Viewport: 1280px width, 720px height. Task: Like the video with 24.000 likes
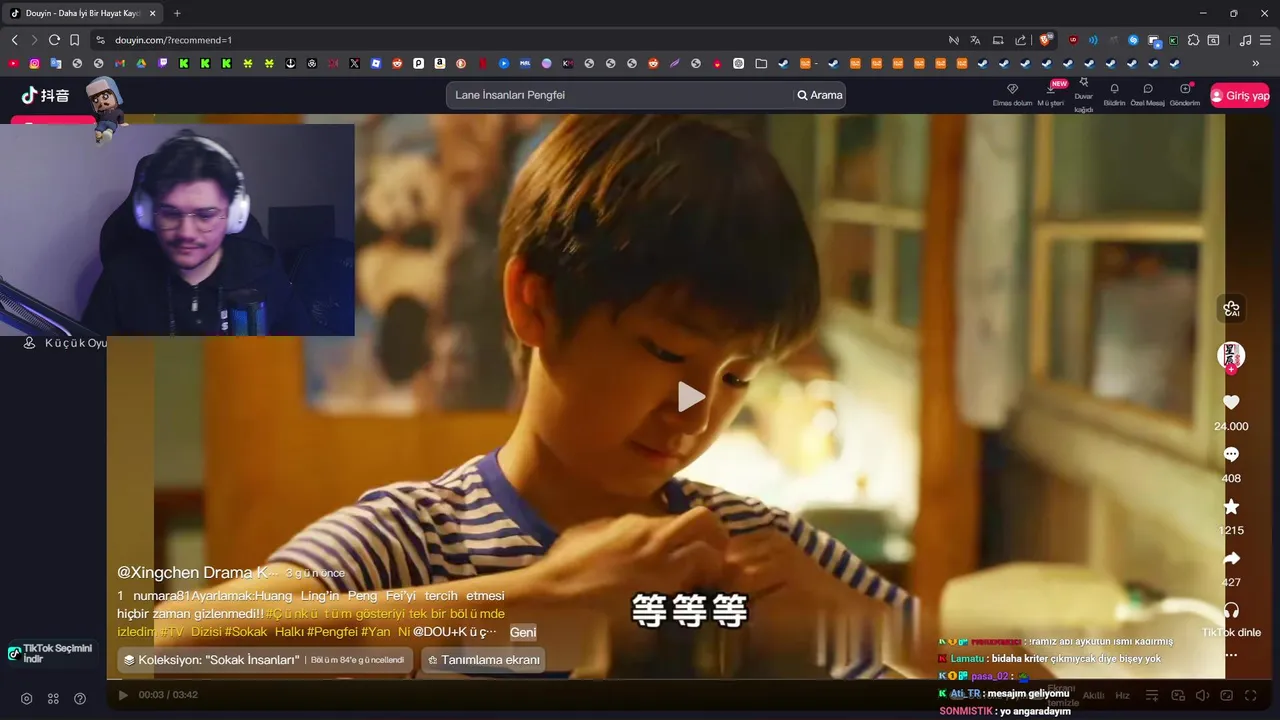1231,402
